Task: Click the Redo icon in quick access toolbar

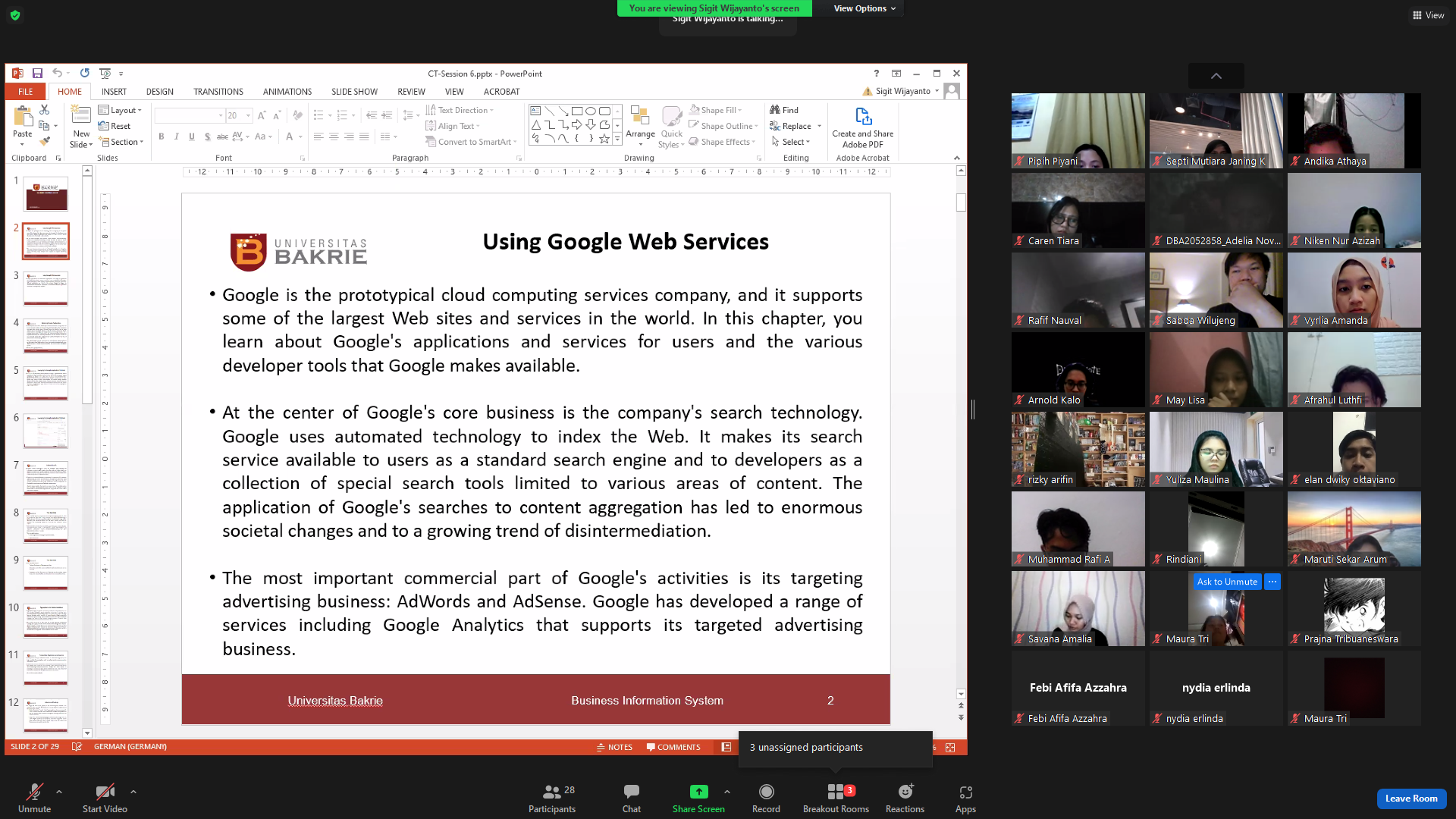Action: (x=85, y=74)
